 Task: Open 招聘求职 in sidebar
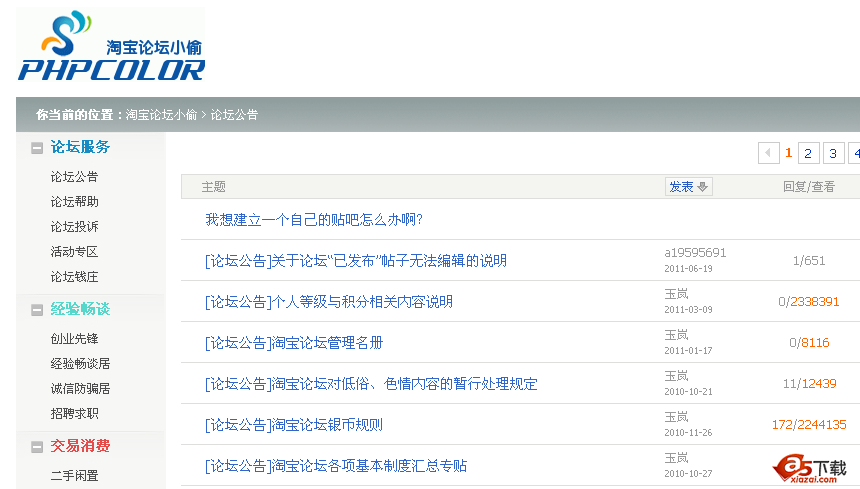tap(74, 413)
